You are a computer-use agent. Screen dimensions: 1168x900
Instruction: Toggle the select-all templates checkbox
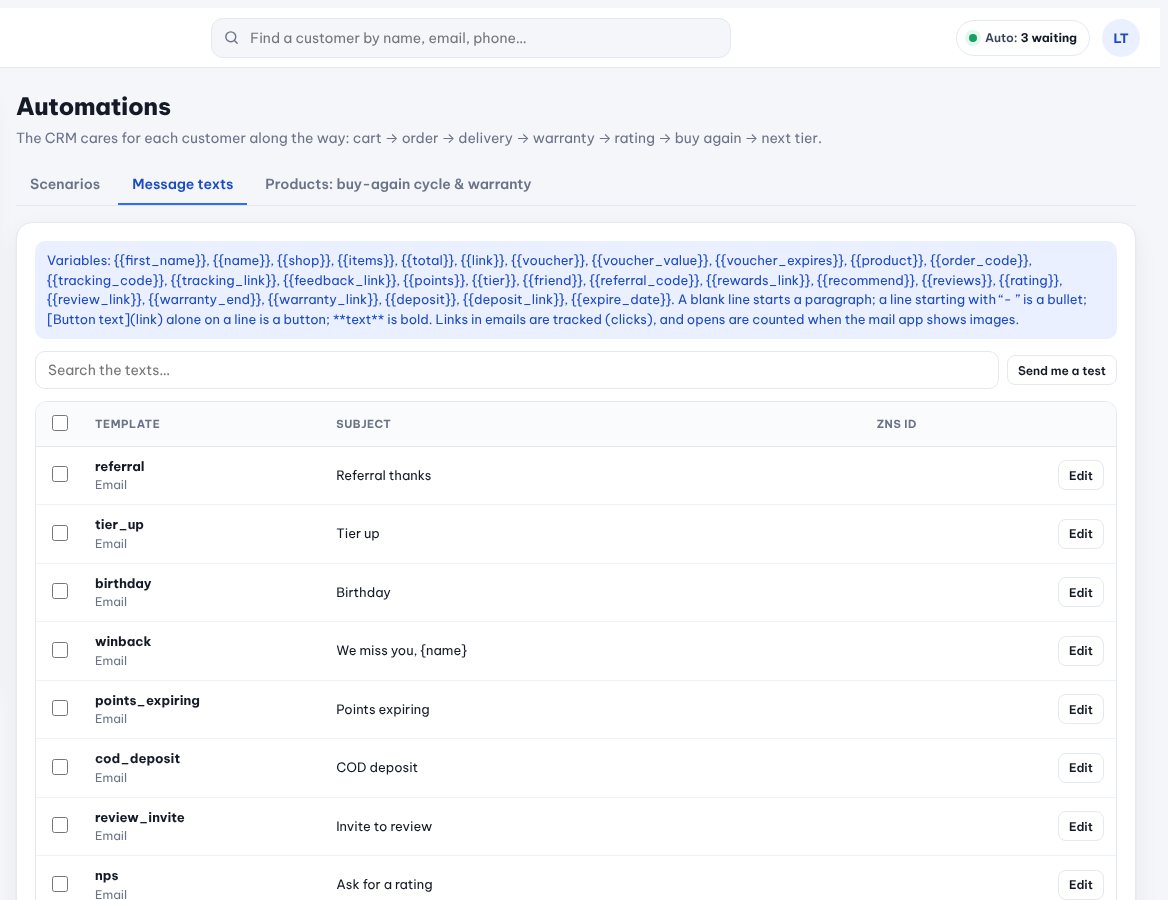click(x=60, y=423)
